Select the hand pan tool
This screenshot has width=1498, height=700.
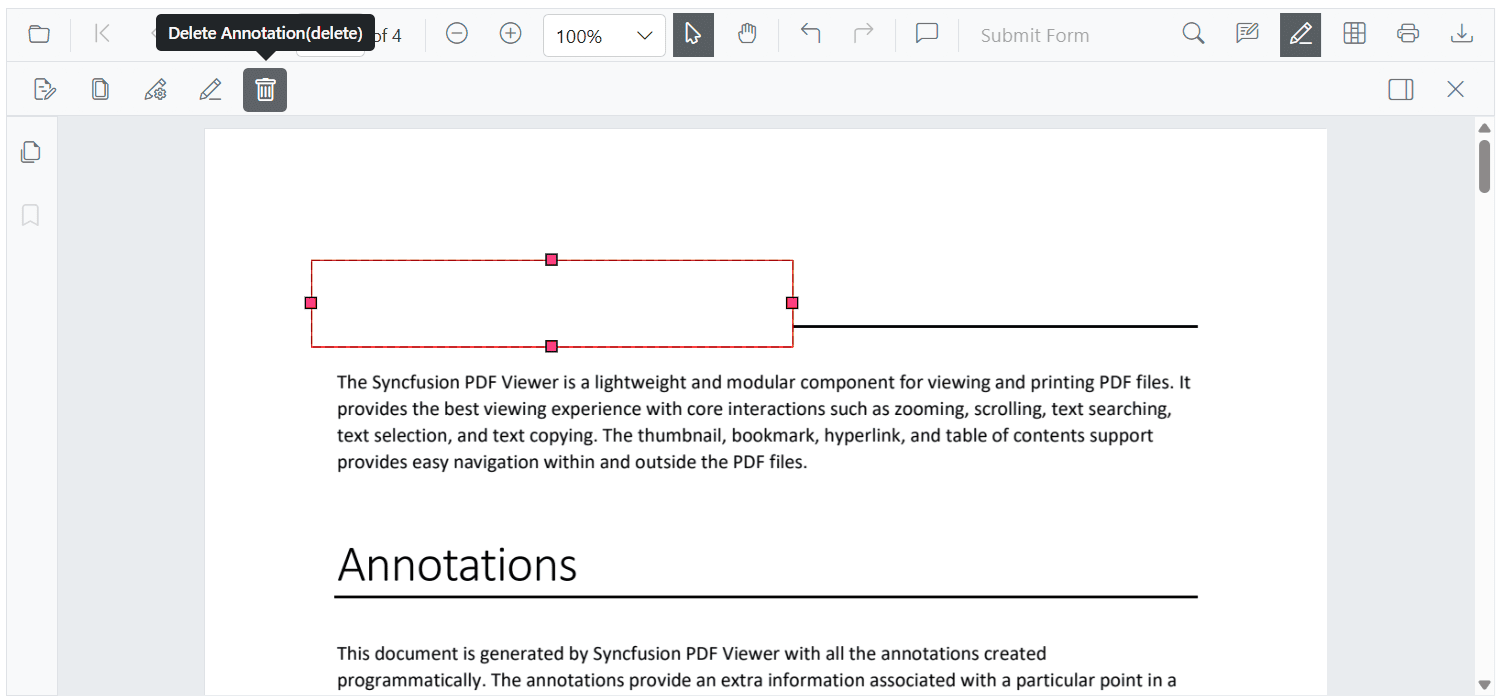click(x=747, y=34)
